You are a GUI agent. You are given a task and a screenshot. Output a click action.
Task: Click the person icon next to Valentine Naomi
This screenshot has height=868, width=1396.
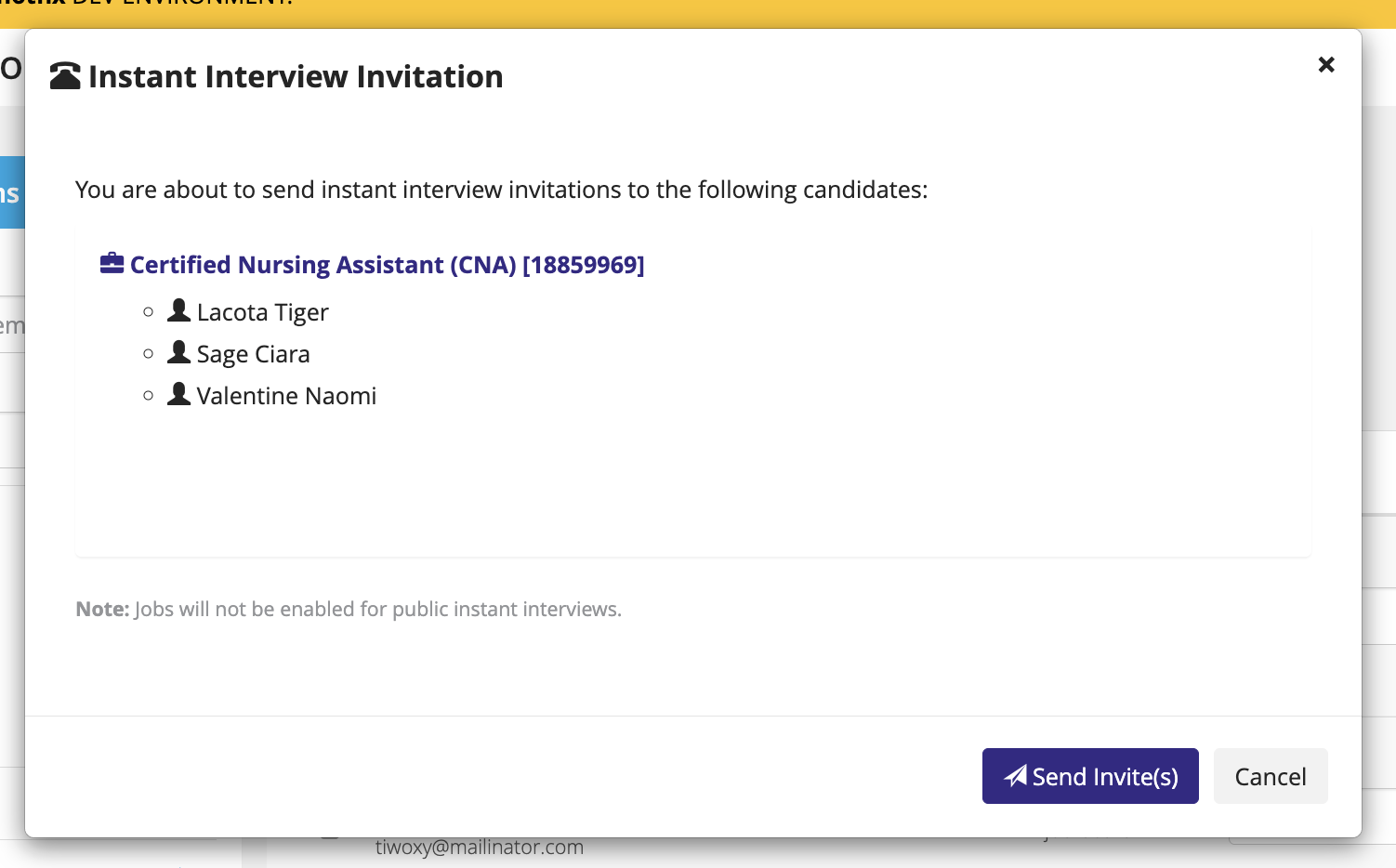(x=178, y=394)
